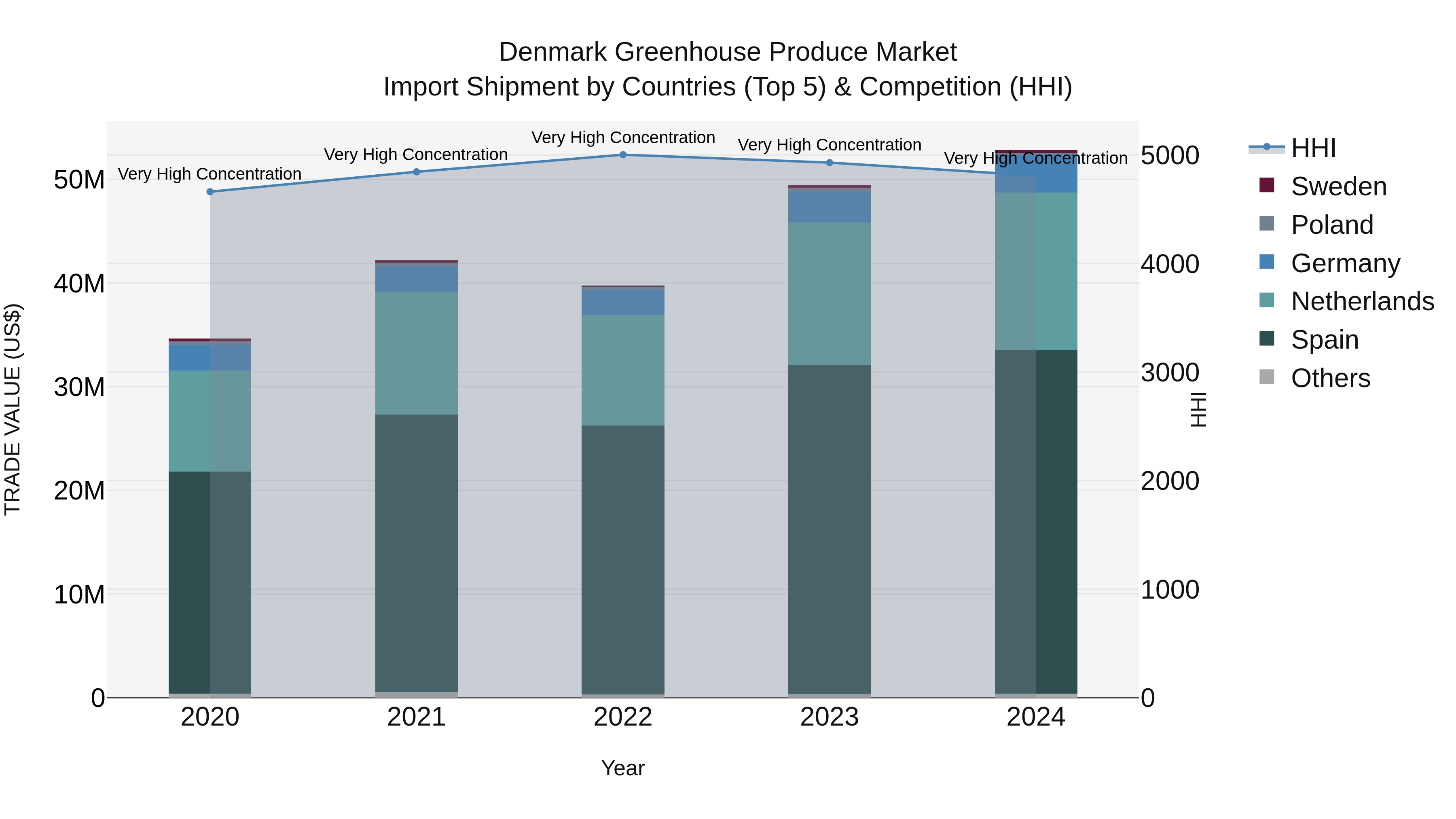Click the Netherlands segment of the 2020 bar
The width and height of the screenshot is (1456, 819).
click(x=210, y=421)
